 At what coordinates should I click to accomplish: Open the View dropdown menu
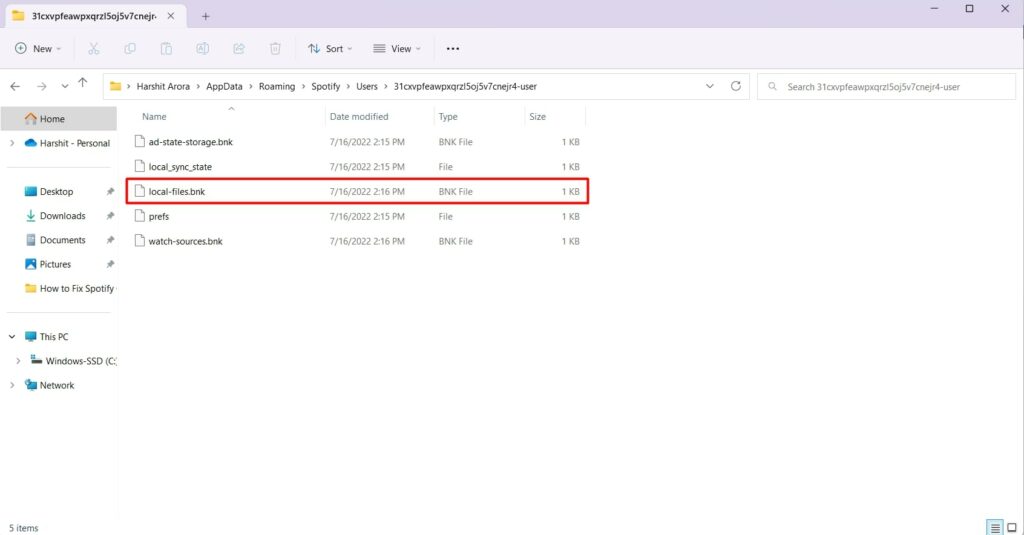(x=397, y=48)
